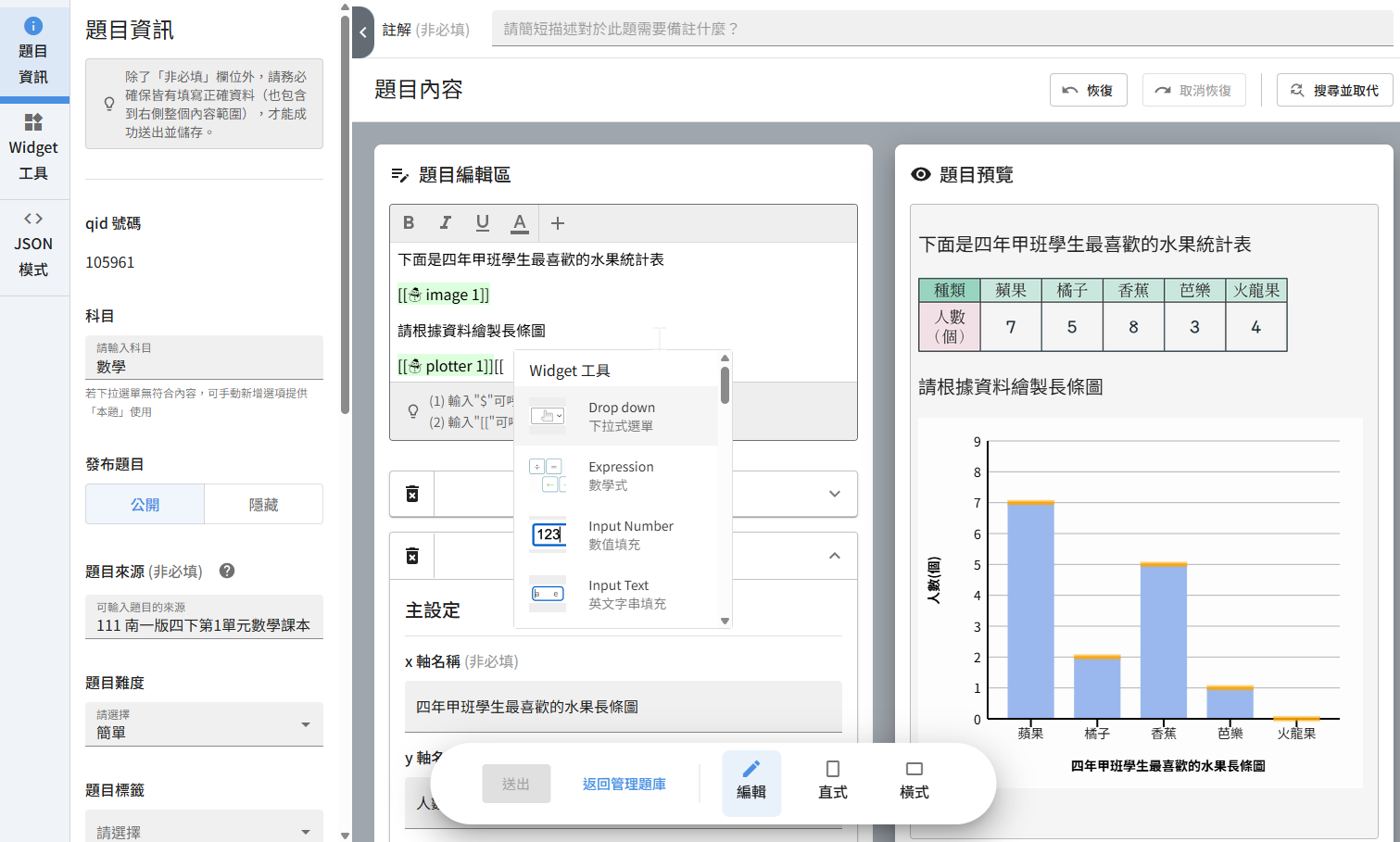Set publish status to 公開
1400x842 pixels.
[145, 505]
